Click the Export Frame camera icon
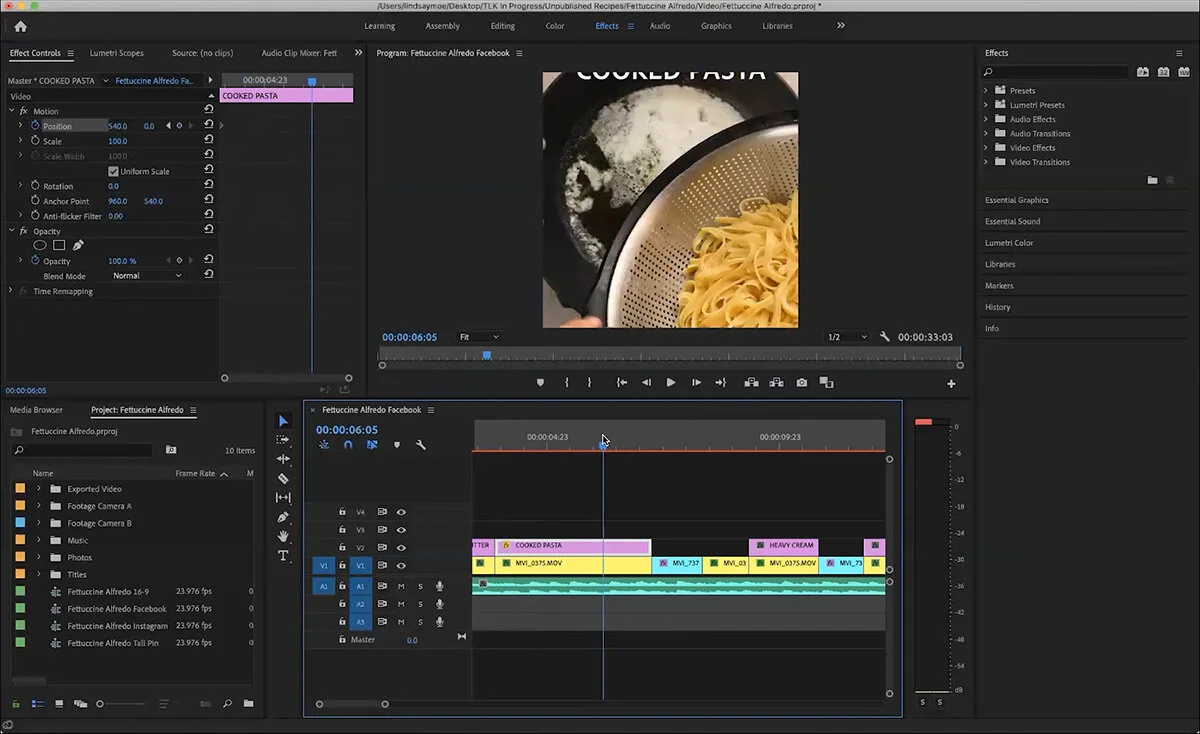The image size is (1200, 734). tap(801, 383)
